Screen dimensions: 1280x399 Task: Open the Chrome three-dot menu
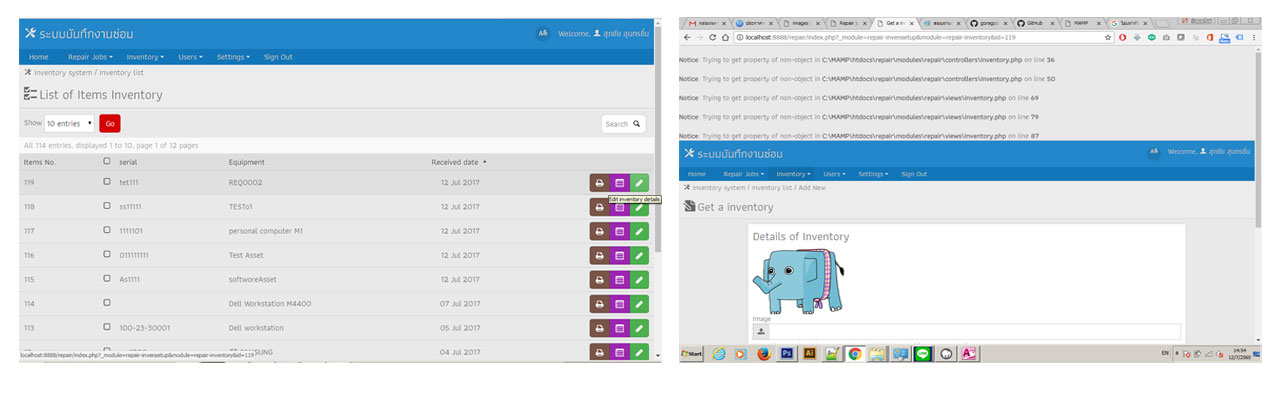tap(1253, 37)
